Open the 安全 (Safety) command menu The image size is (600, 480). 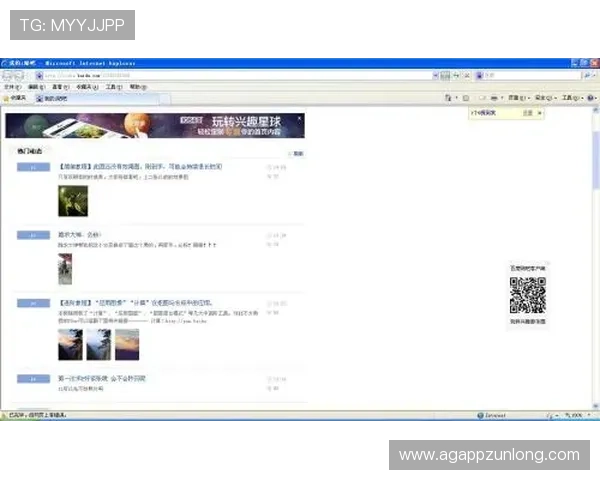point(546,98)
